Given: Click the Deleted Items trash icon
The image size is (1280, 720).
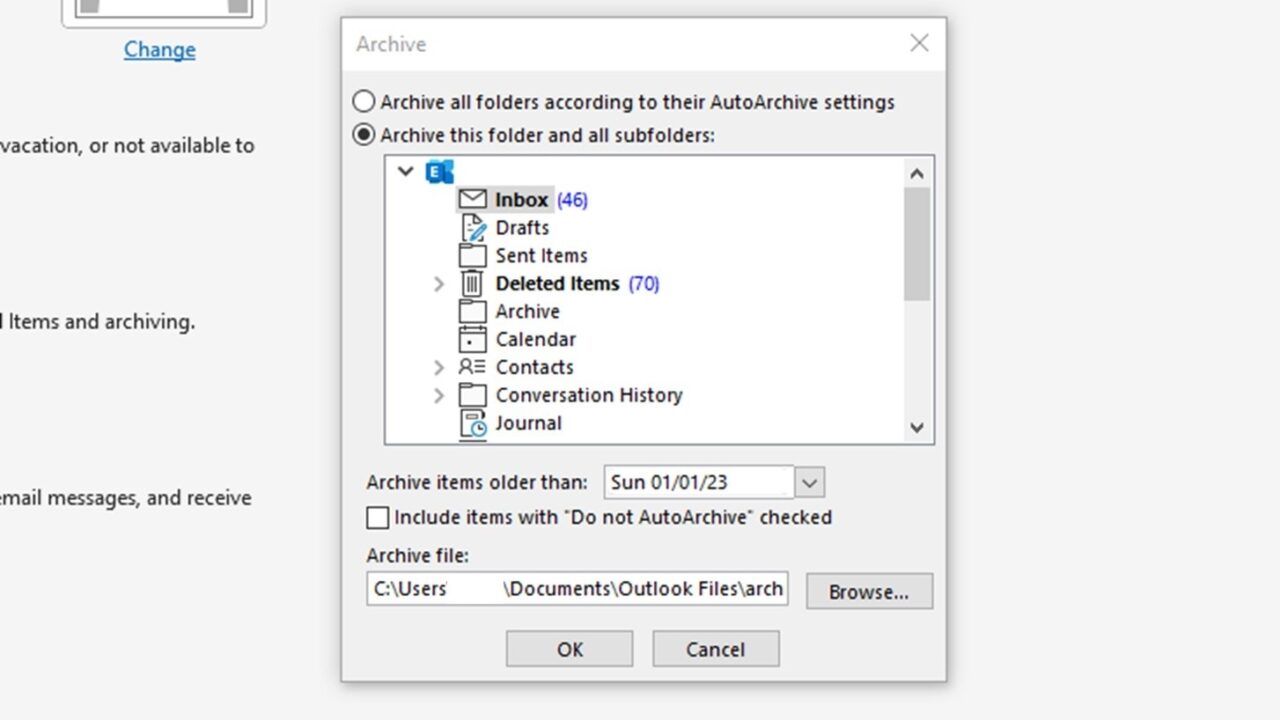Looking at the screenshot, I should click(x=472, y=283).
